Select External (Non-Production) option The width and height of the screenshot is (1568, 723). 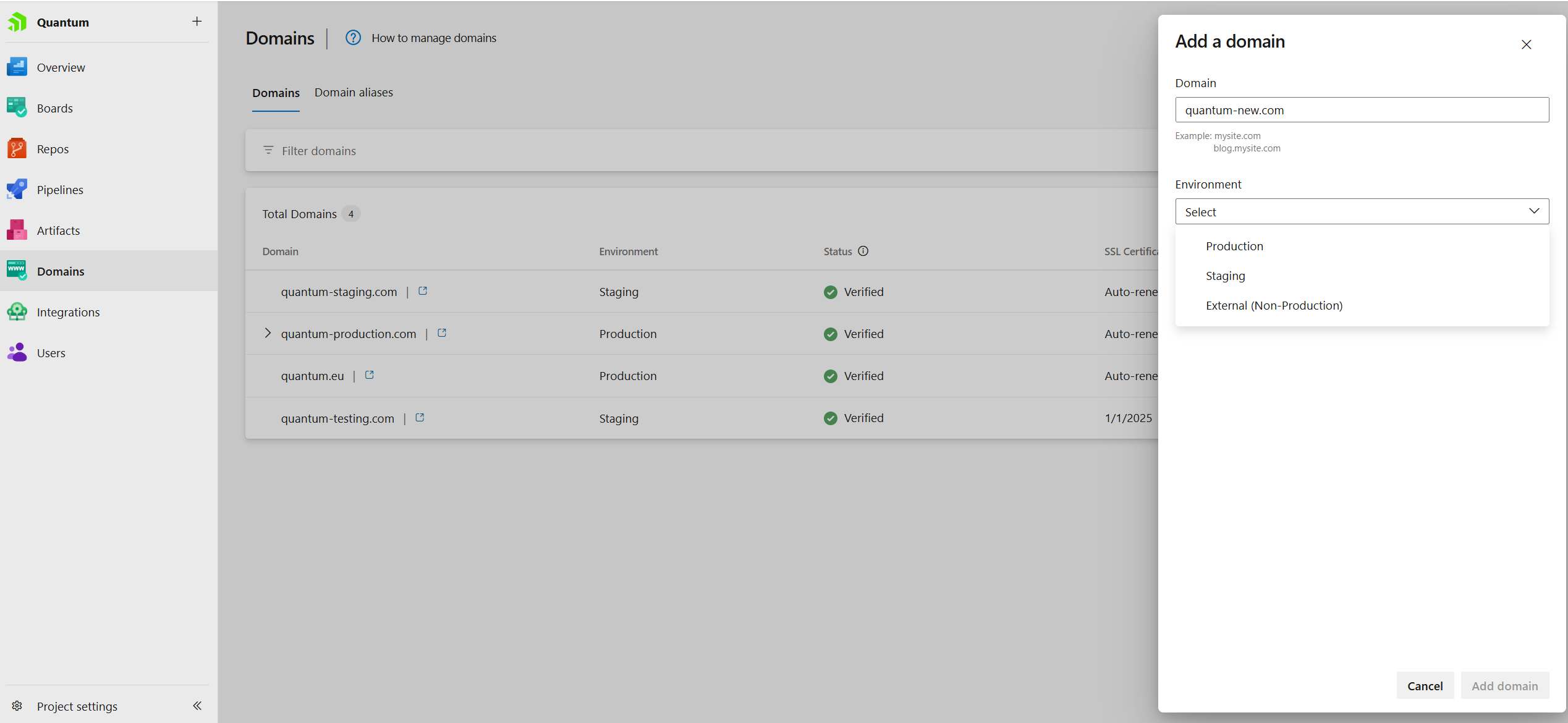tap(1274, 306)
